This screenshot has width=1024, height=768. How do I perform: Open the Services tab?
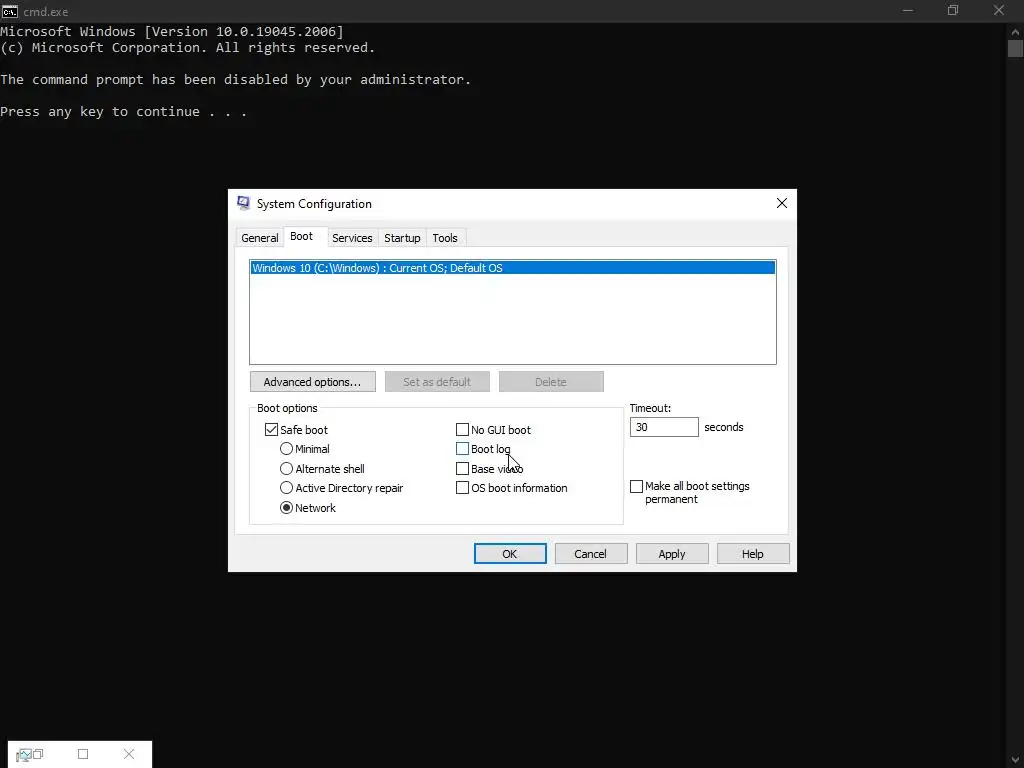click(352, 238)
